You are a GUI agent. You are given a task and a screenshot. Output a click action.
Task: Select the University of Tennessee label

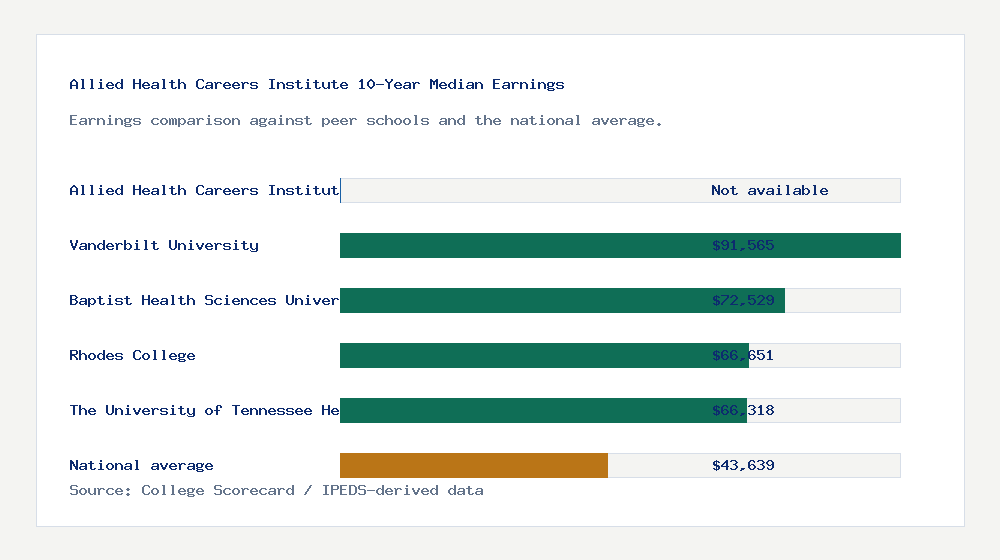tap(204, 410)
